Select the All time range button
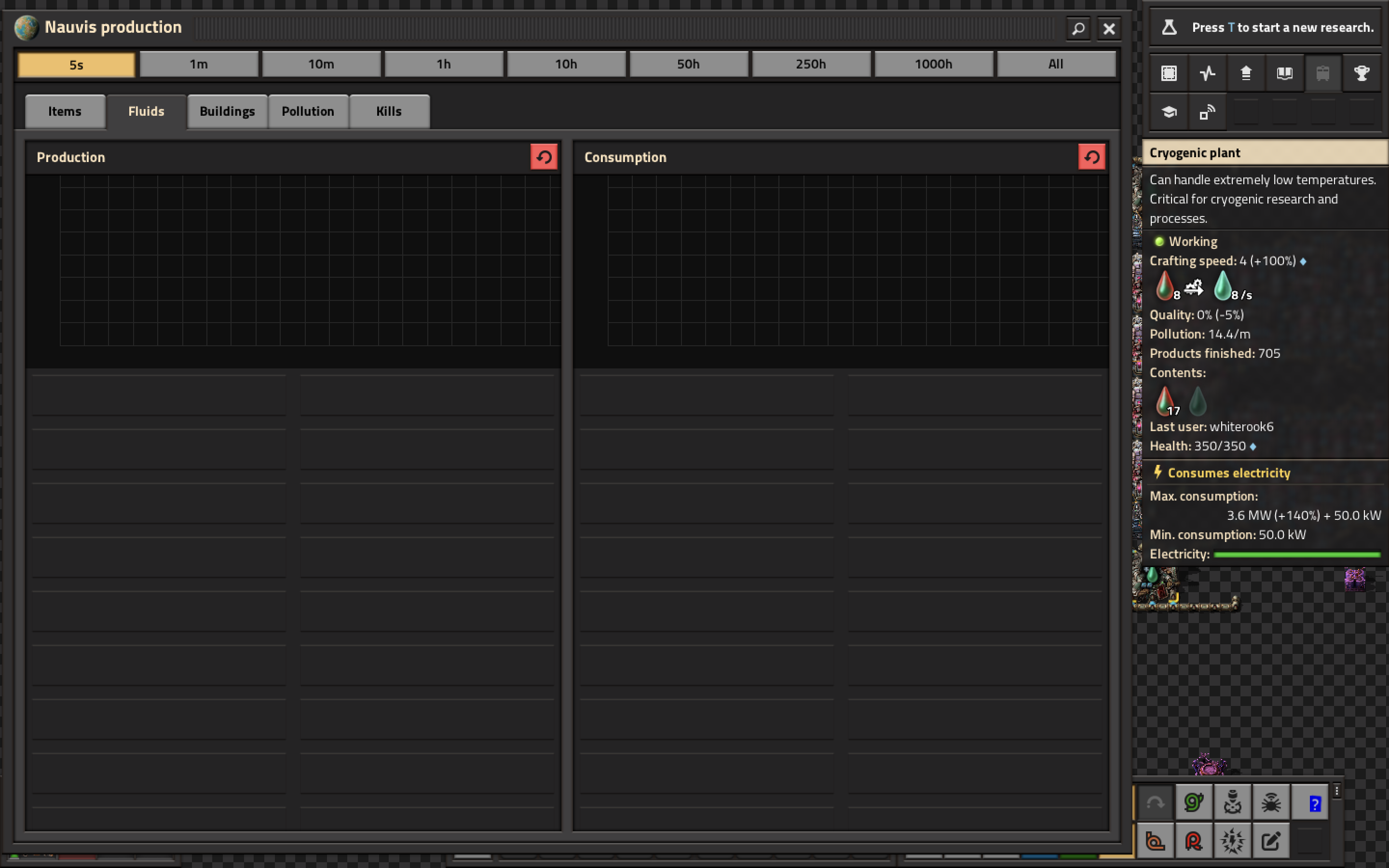 [1056, 64]
